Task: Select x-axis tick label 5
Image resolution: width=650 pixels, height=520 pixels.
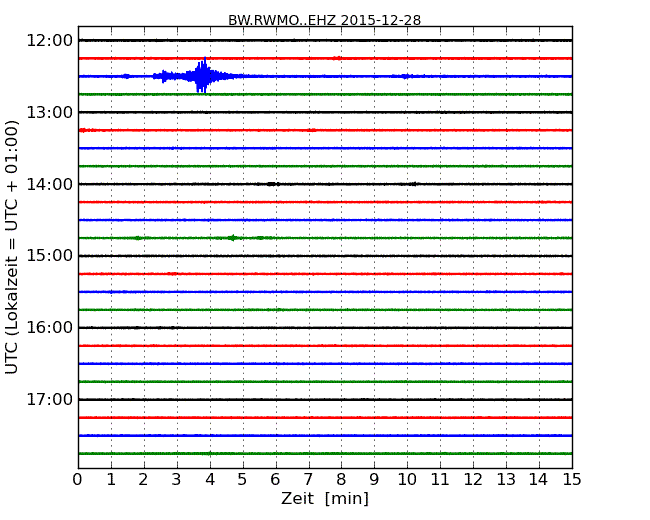Action: tap(243, 480)
